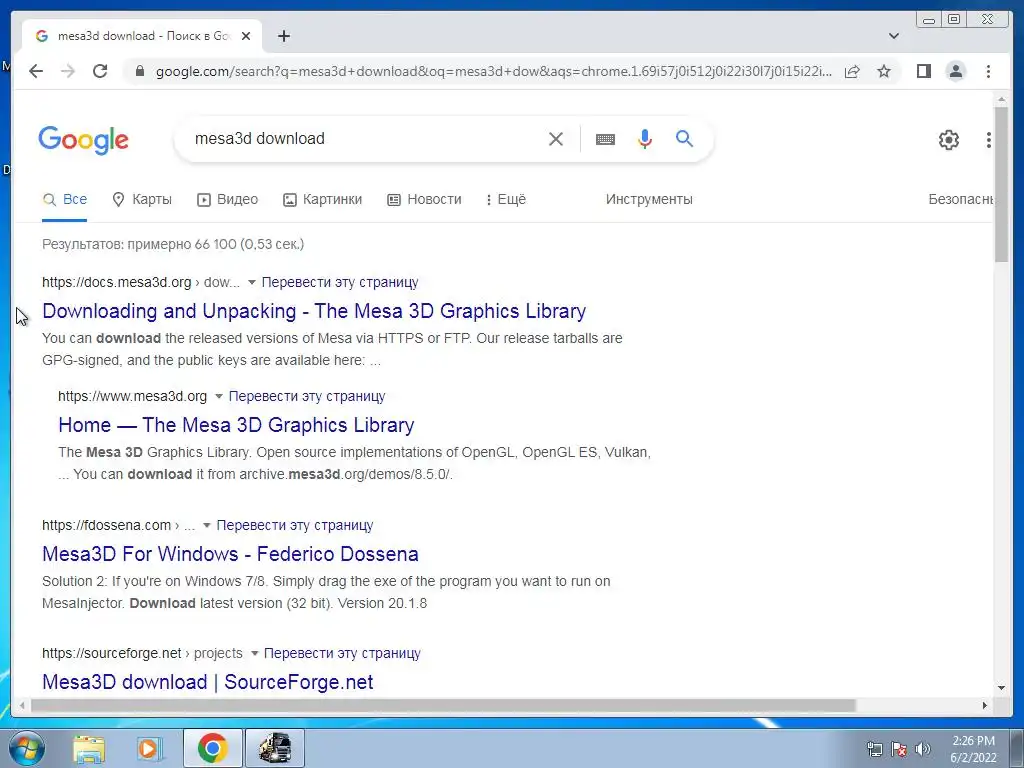1024x768 pixels.
Task: Open Downloading and Unpacking Mesa result
Action: [314, 311]
